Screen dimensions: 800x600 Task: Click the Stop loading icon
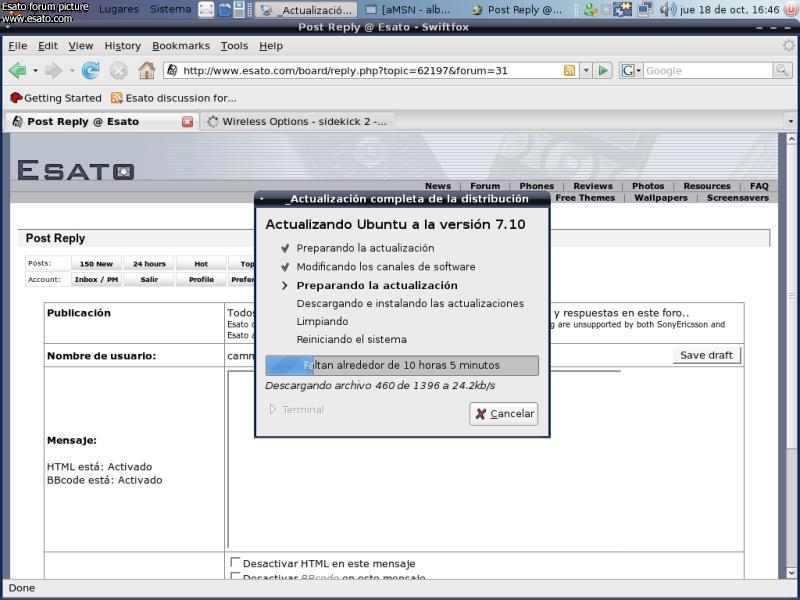tap(119, 71)
